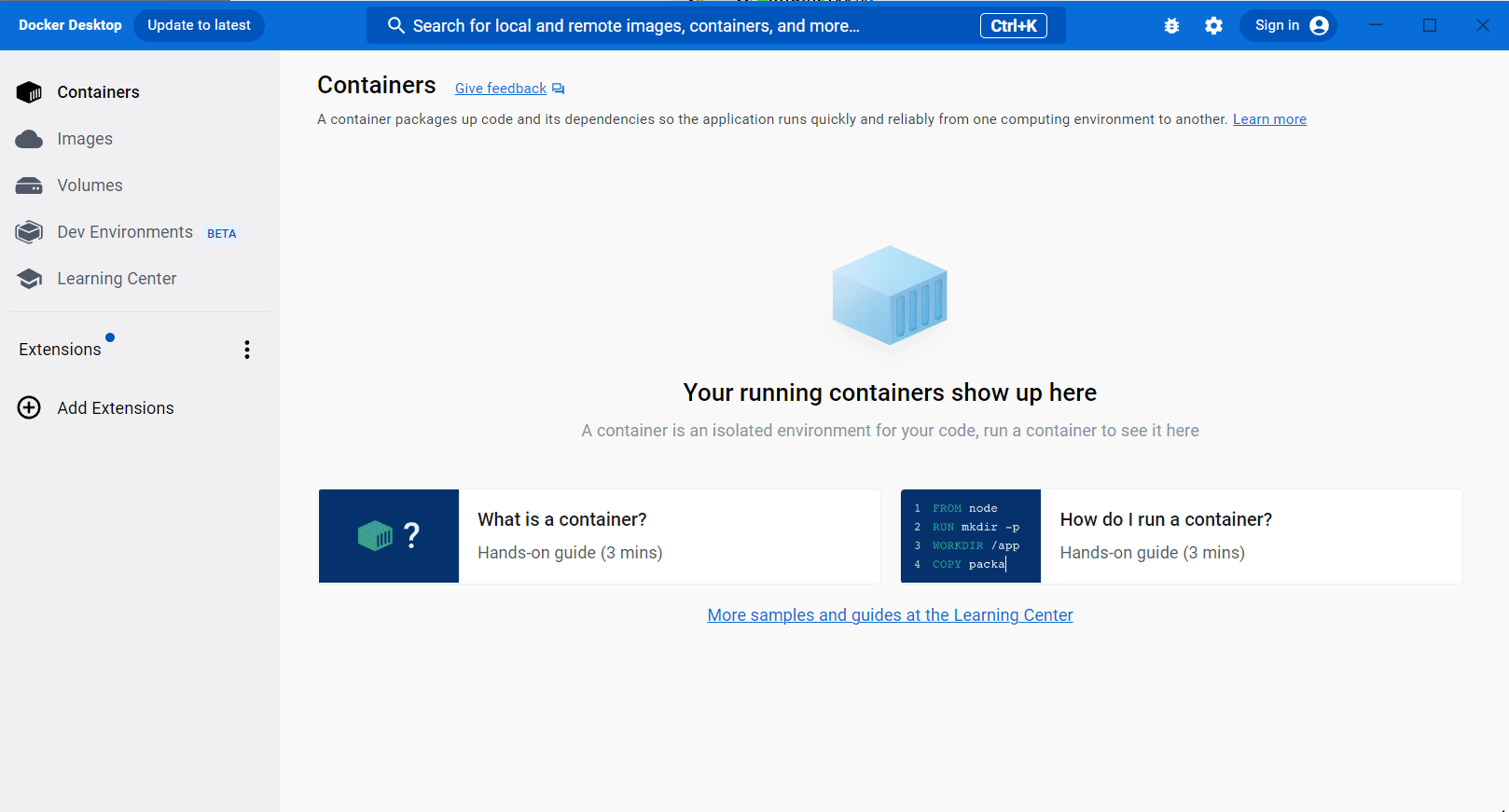Select the Images sidebar item

click(140, 139)
